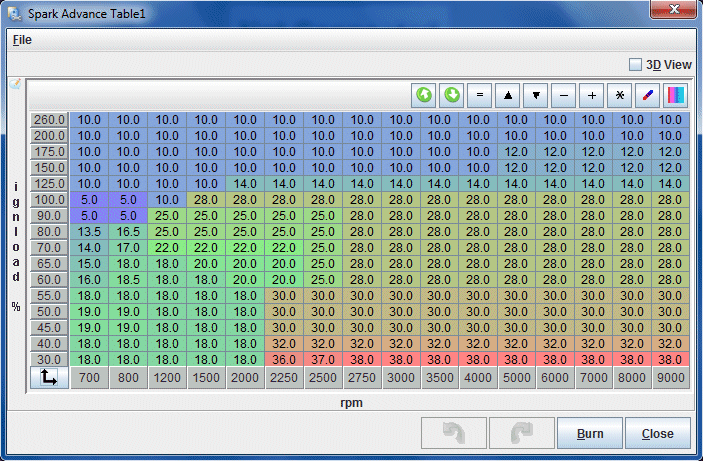Open the File menu

(x=22, y=40)
